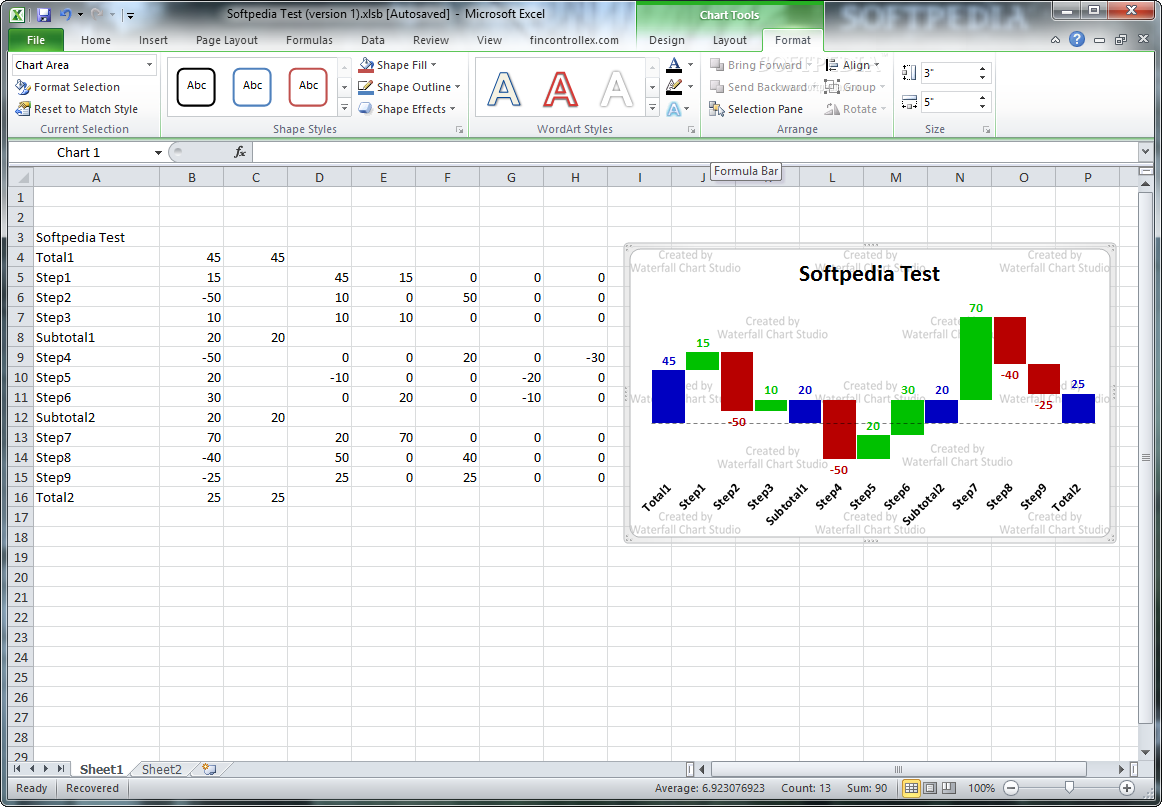Select Page Layout view in status bar
This screenshot has width=1162, height=807.
(x=930, y=788)
